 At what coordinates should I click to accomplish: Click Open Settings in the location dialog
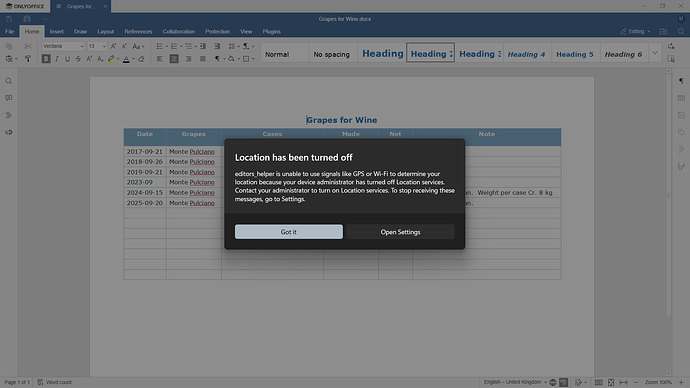400,232
